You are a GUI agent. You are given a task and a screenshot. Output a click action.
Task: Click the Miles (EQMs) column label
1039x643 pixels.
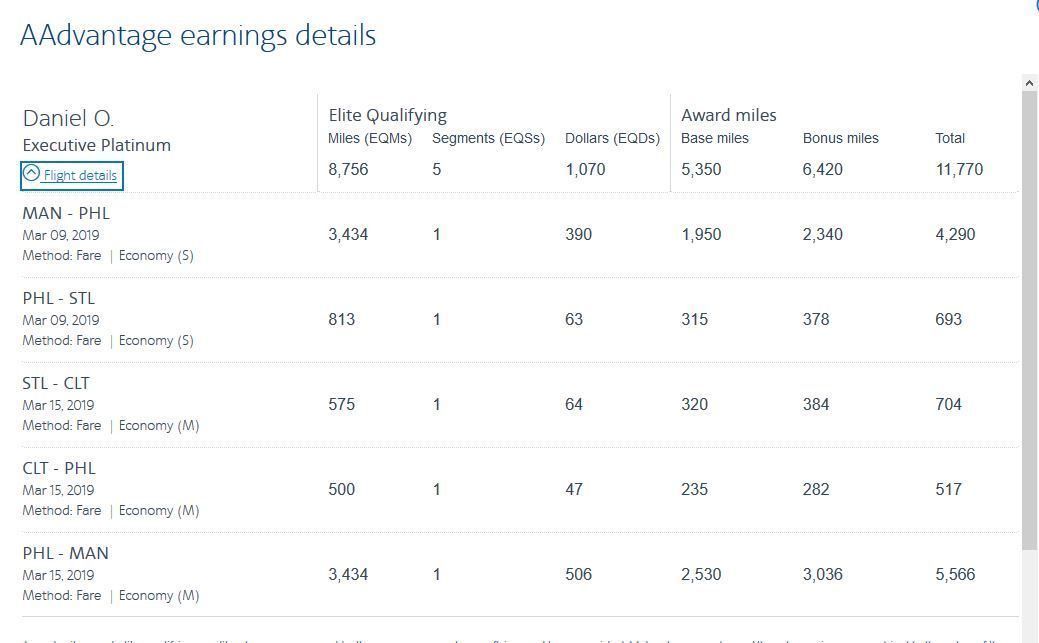[370, 139]
